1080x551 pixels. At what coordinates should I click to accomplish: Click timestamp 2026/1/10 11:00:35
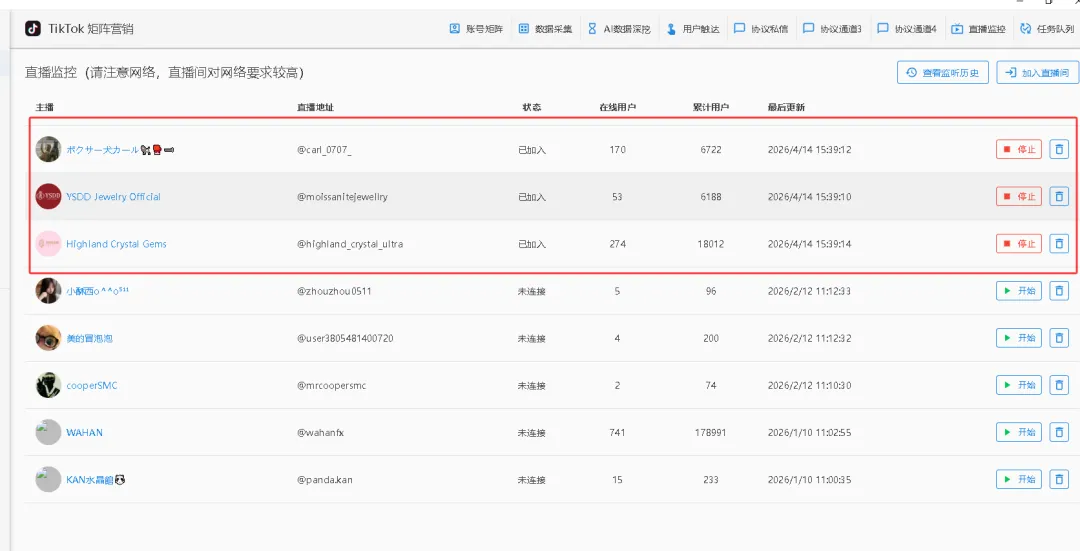809,480
